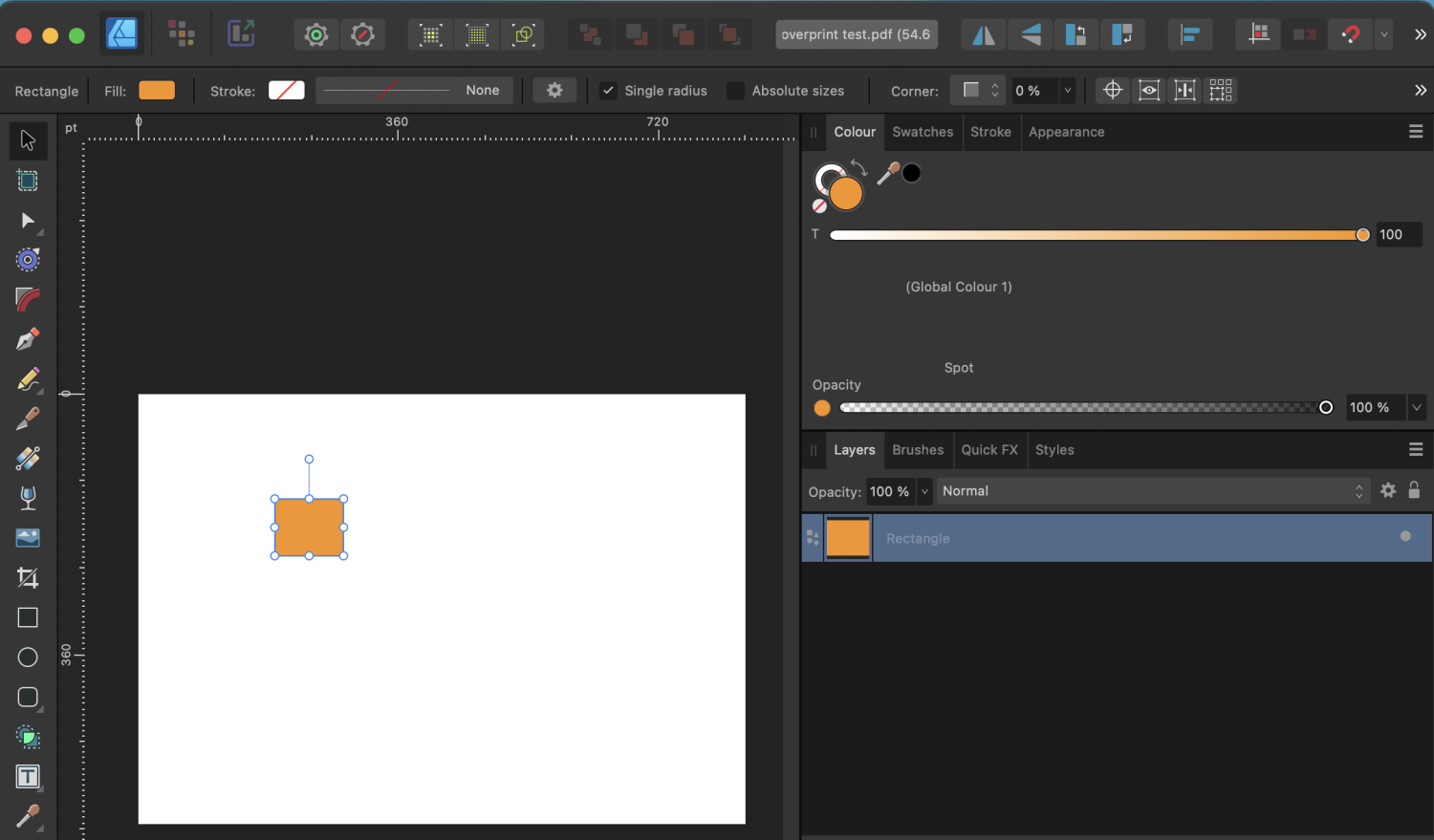Viewport: 1434px width, 840px height.
Task: Select the Node tool
Action: [28, 221]
